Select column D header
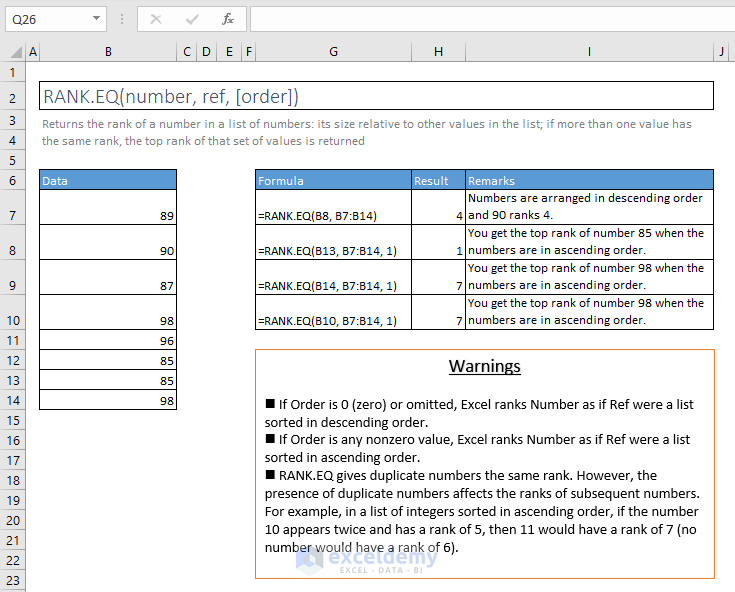This screenshot has width=735, height=592. coord(206,52)
